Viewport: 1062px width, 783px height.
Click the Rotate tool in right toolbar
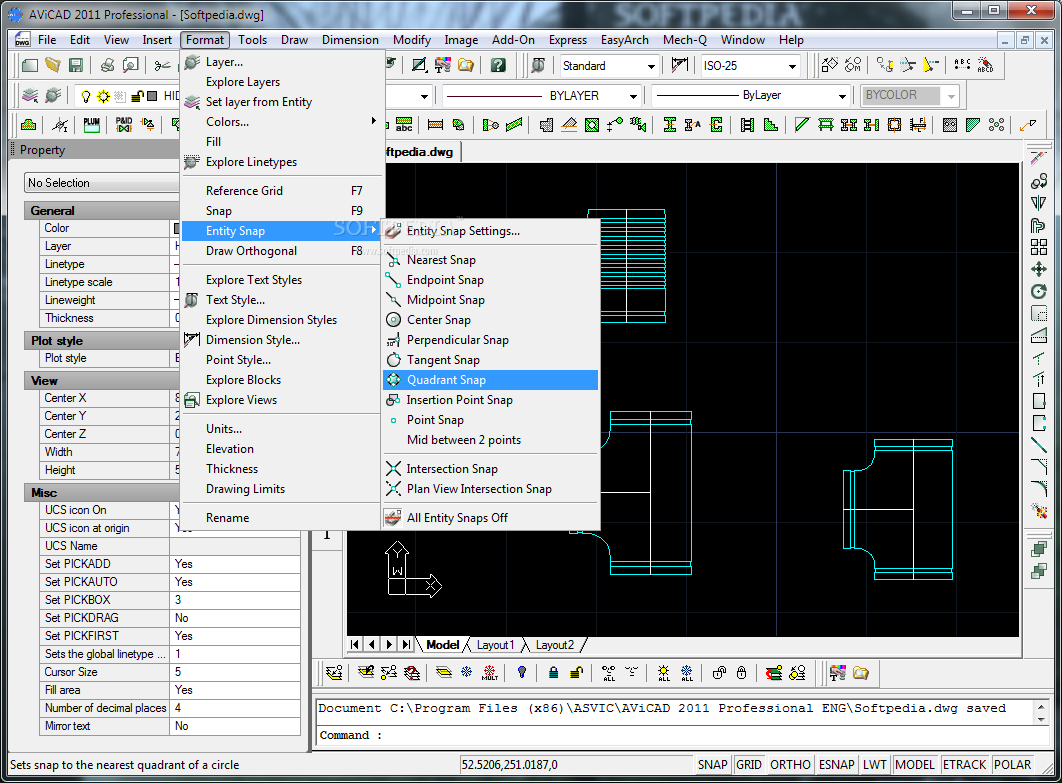(1039, 291)
